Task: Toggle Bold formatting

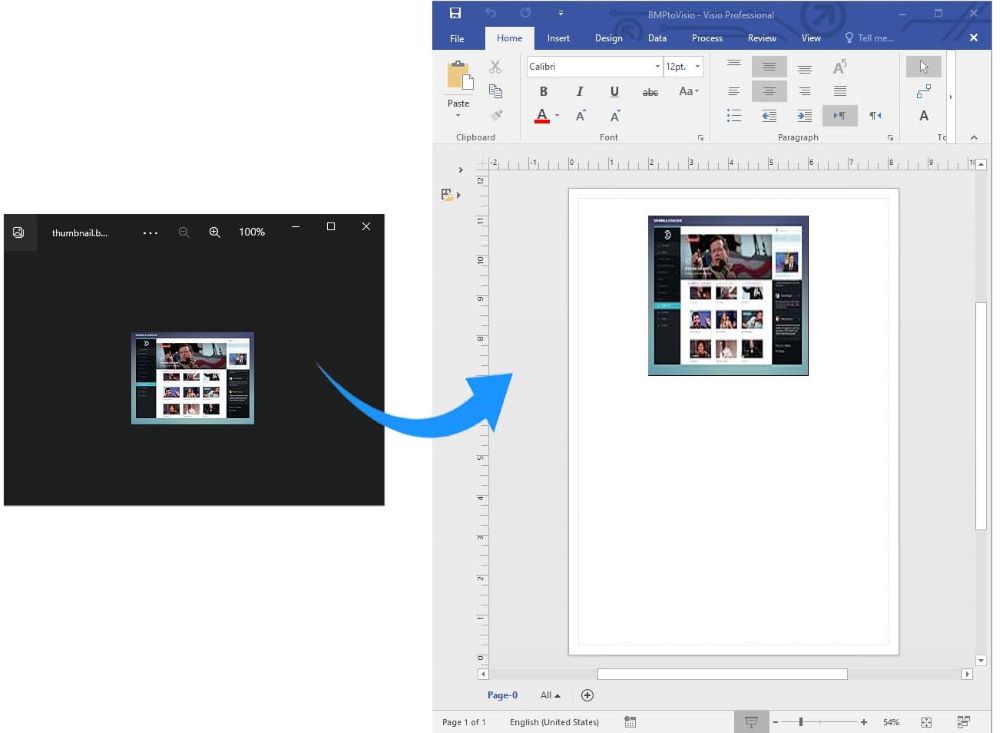Action: (543, 92)
